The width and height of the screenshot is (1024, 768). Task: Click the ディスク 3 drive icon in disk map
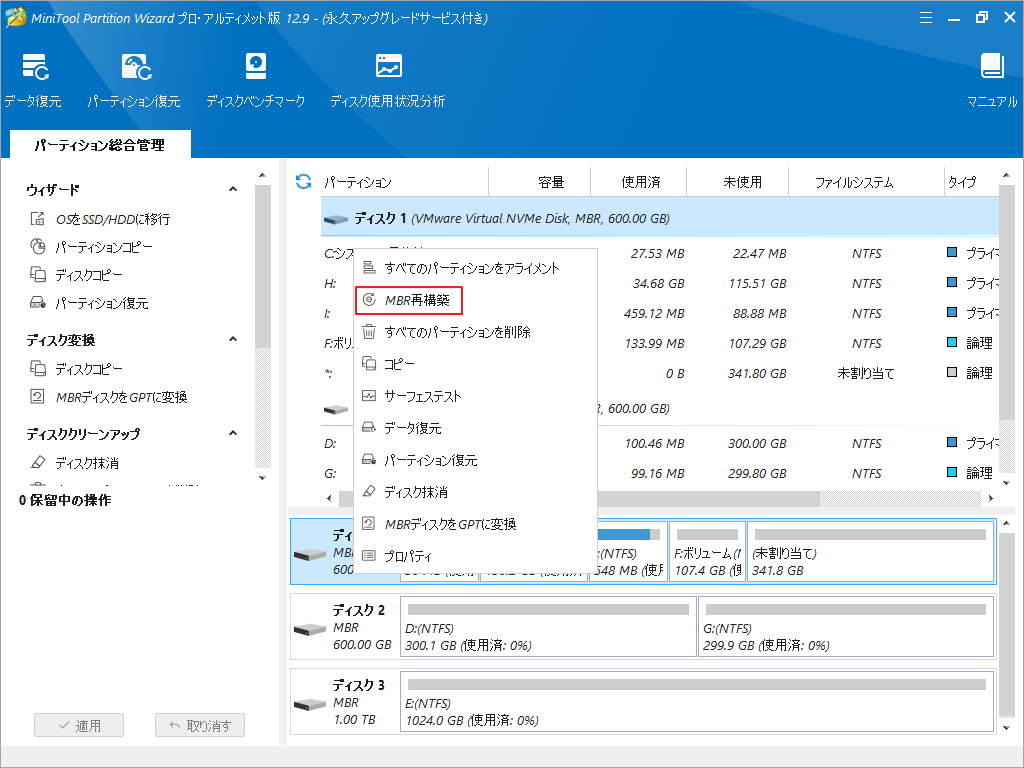pos(310,705)
